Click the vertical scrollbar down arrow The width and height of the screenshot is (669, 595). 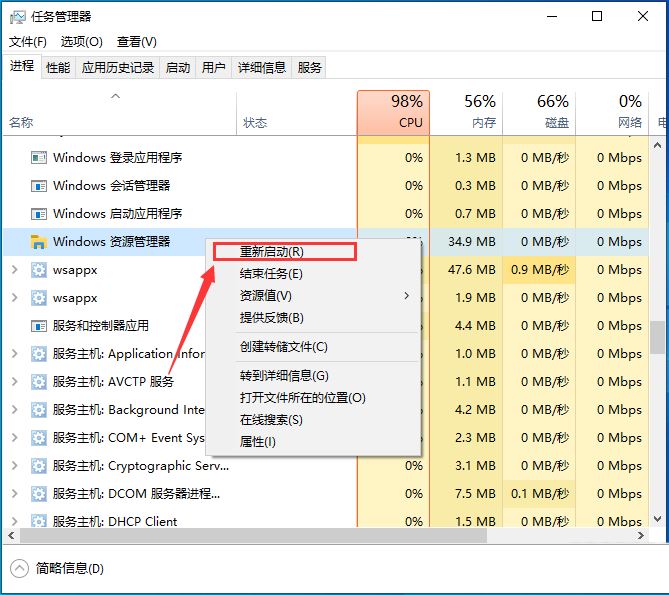tap(657, 519)
